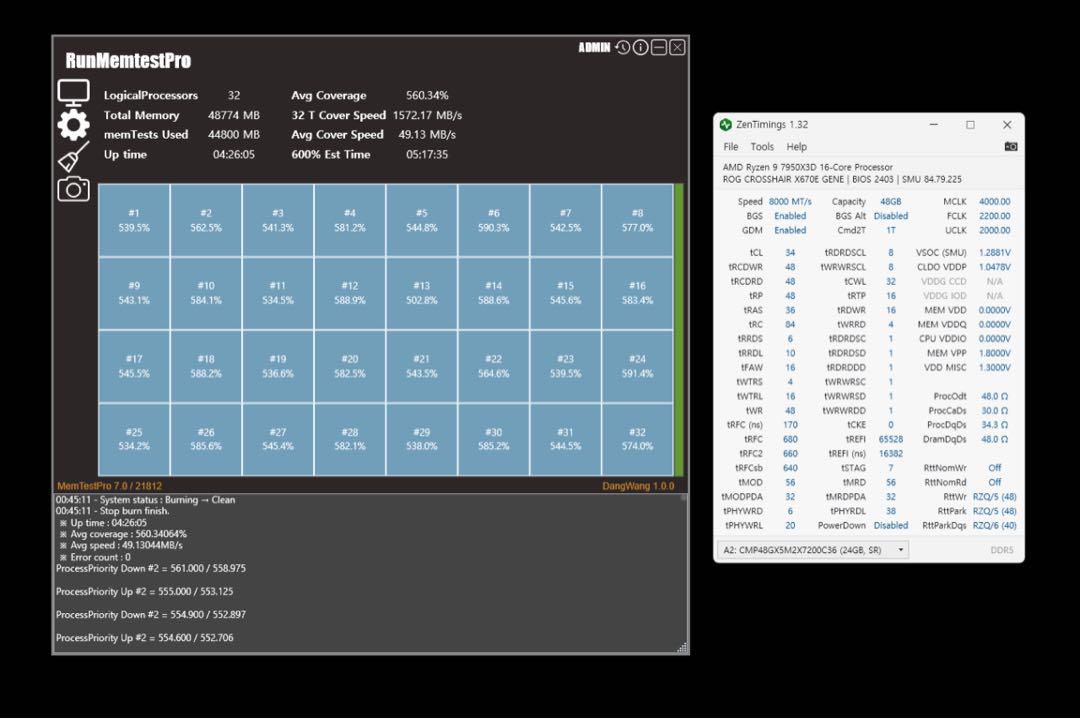Select memtest tile #24 at 591.4%
The width and height of the screenshot is (1080, 719).
(x=637, y=366)
